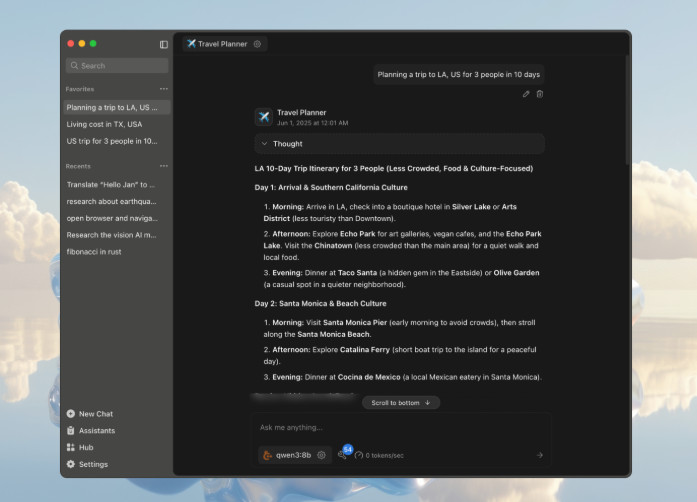Expand the Thought section
The height and width of the screenshot is (502, 697).
coord(400,144)
